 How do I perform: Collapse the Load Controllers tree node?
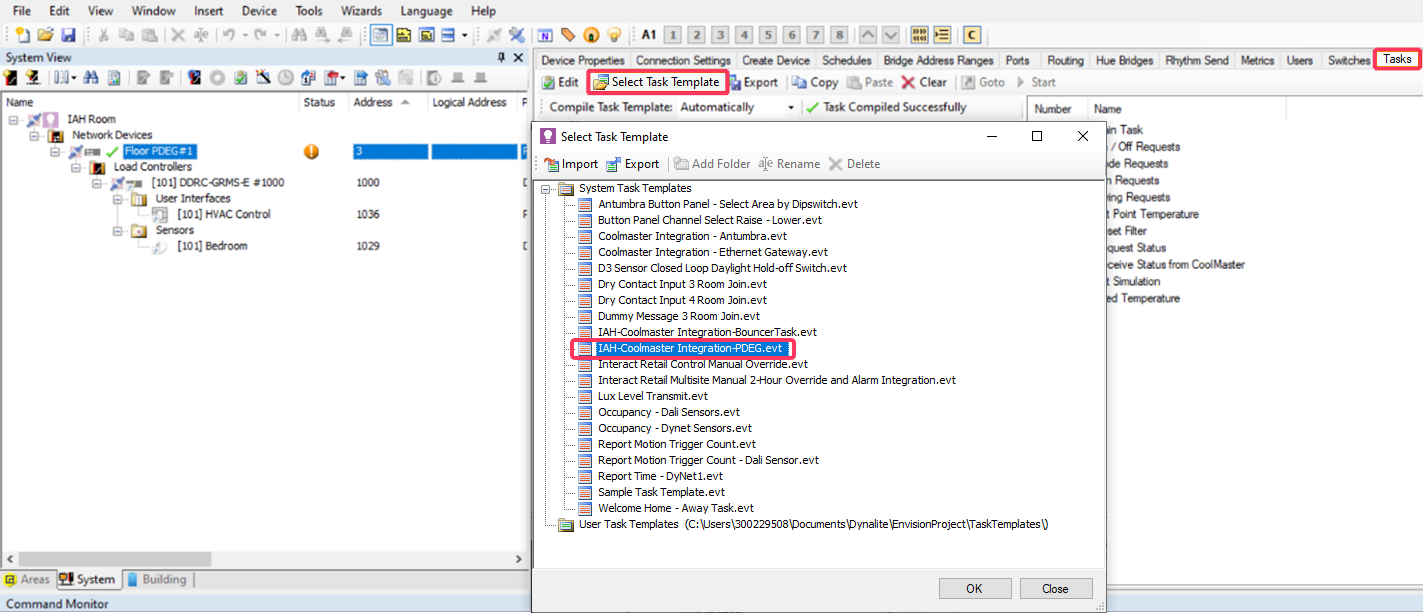[x=77, y=167]
